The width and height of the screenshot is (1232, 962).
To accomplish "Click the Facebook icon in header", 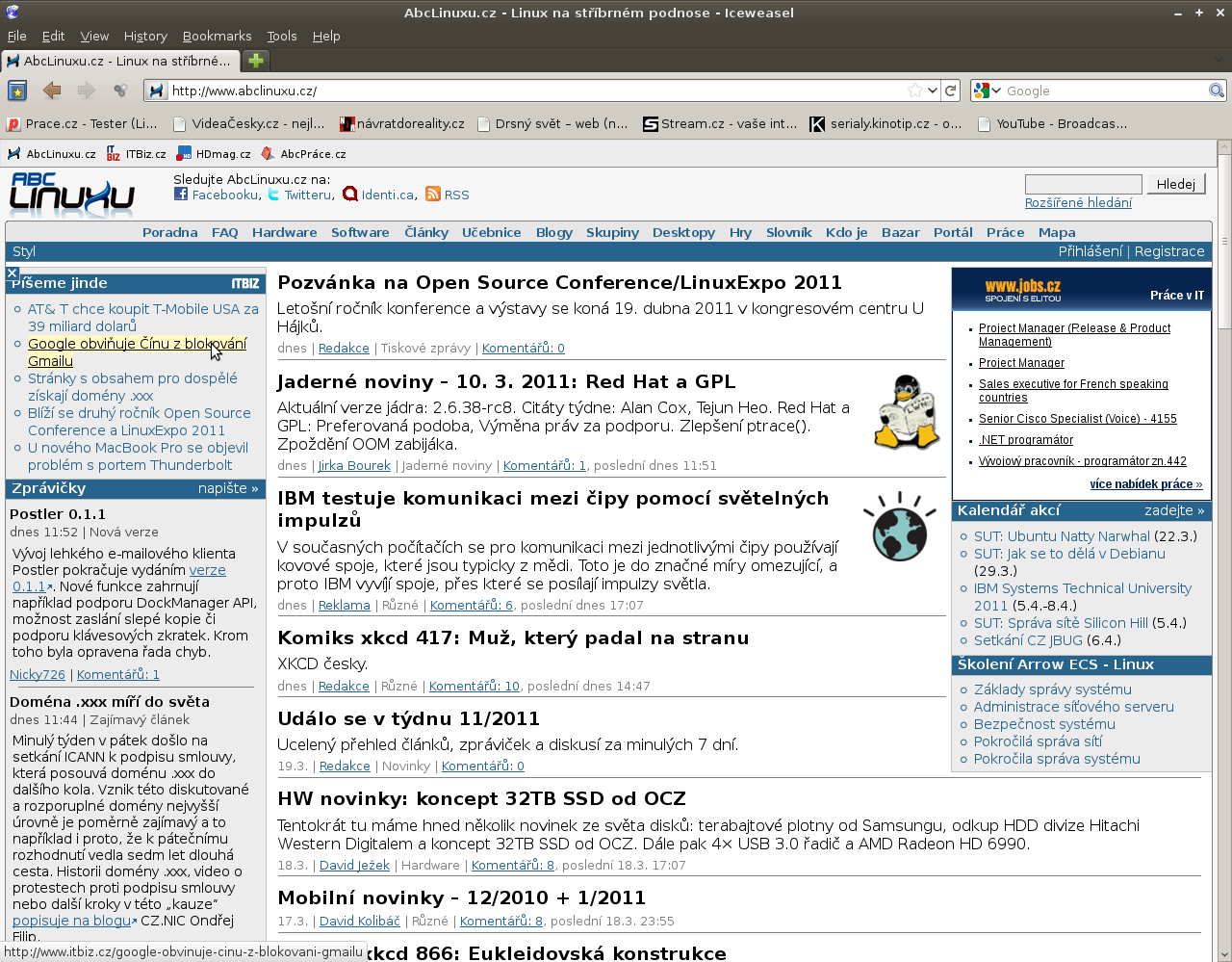I will [181, 195].
